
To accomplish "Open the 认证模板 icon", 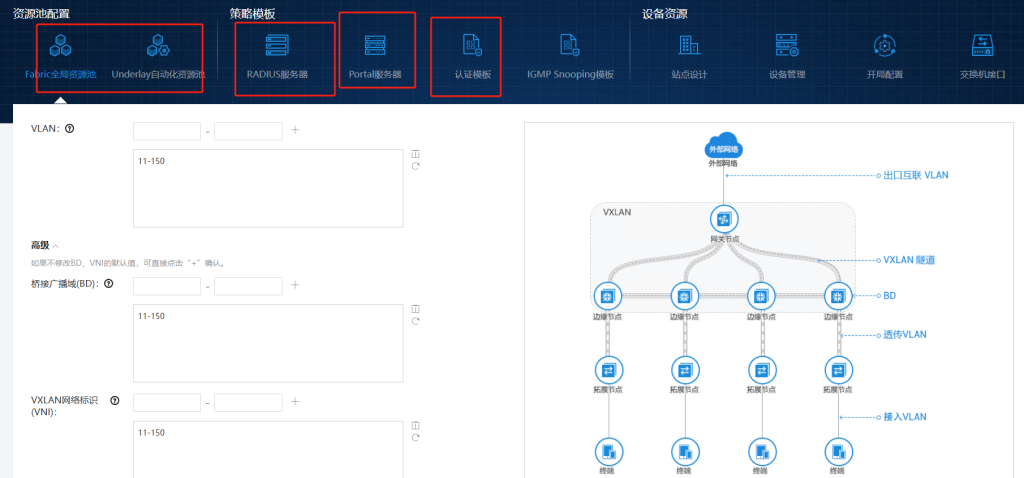I will [x=472, y=46].
